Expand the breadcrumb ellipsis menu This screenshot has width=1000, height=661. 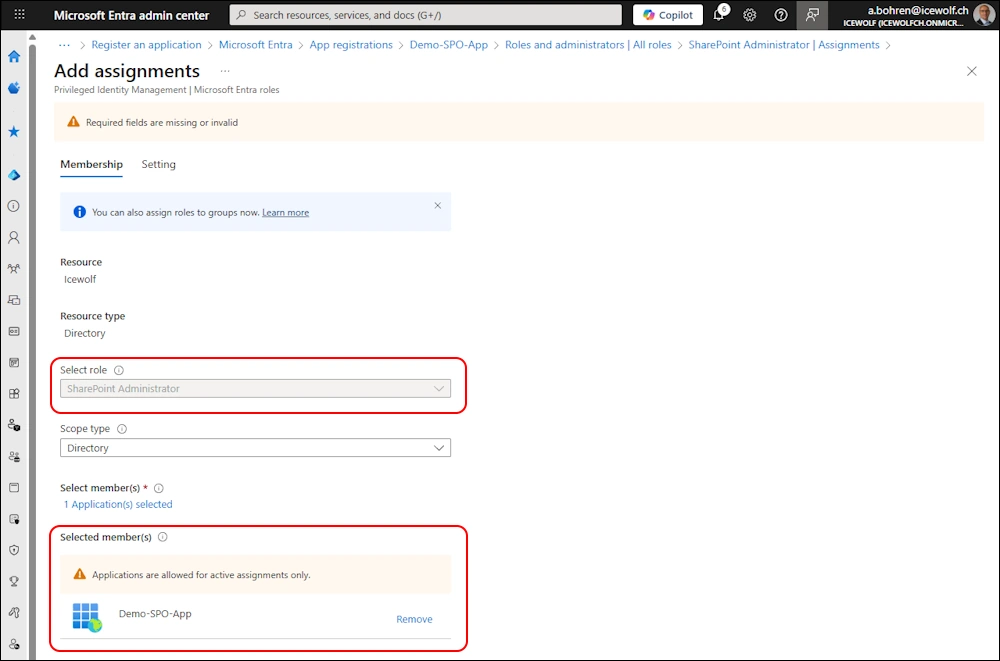coord(65,45)
